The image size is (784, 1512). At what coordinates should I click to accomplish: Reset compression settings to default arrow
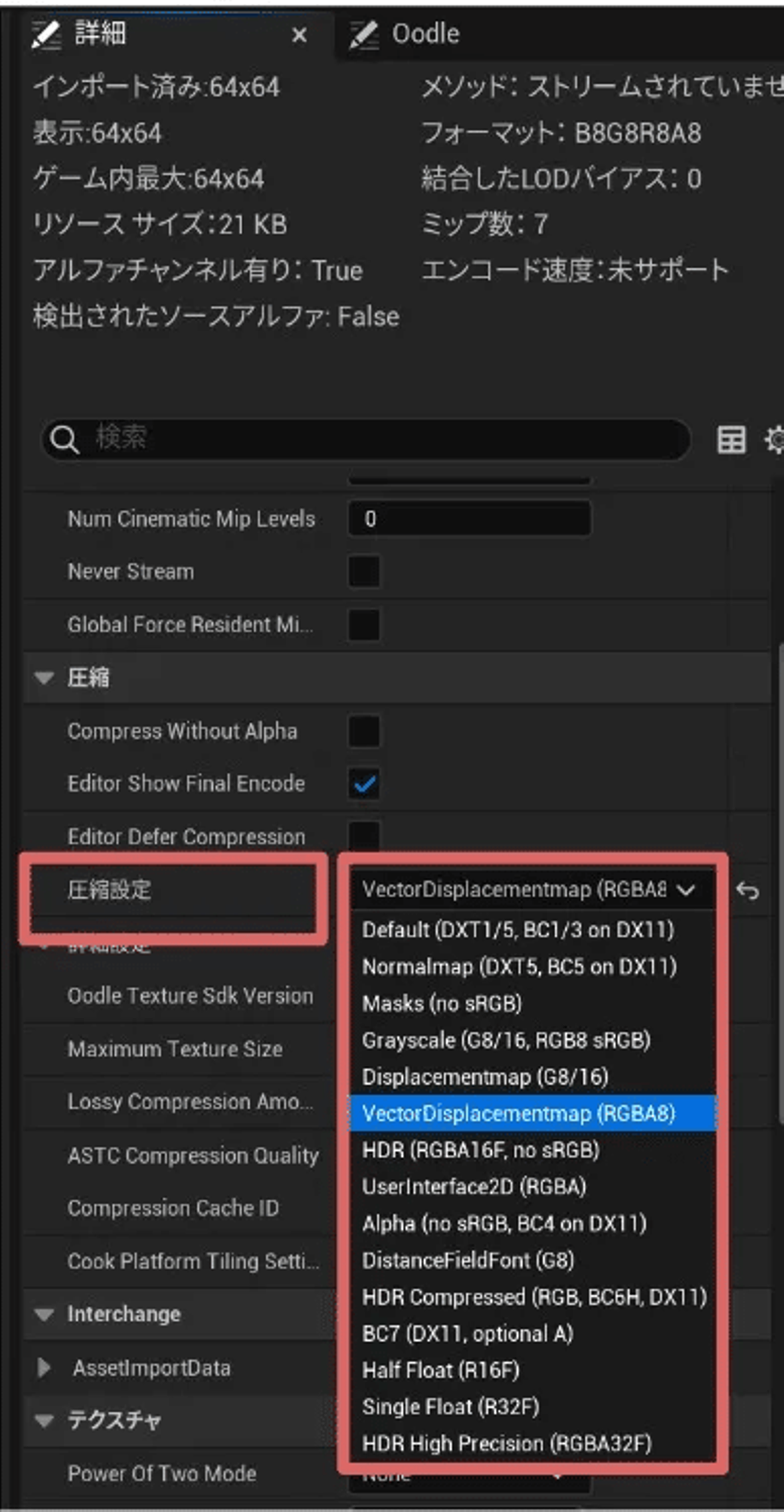[748, 891]
